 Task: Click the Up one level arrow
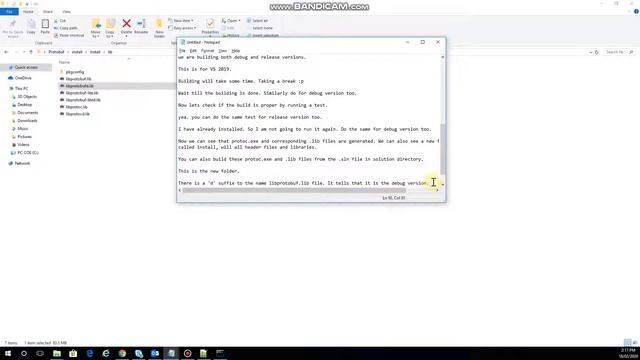[x=31, y=52]
